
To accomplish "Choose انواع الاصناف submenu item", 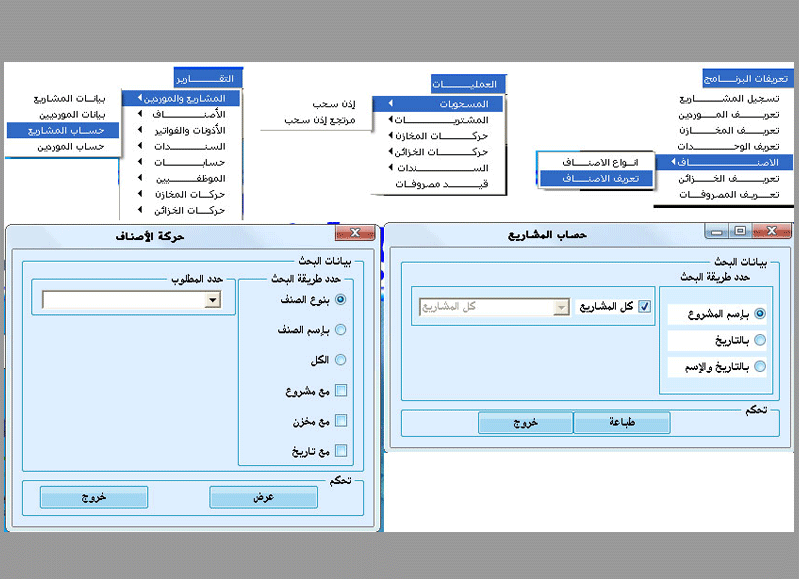I will pyautogui.click(x=596, y=163).
